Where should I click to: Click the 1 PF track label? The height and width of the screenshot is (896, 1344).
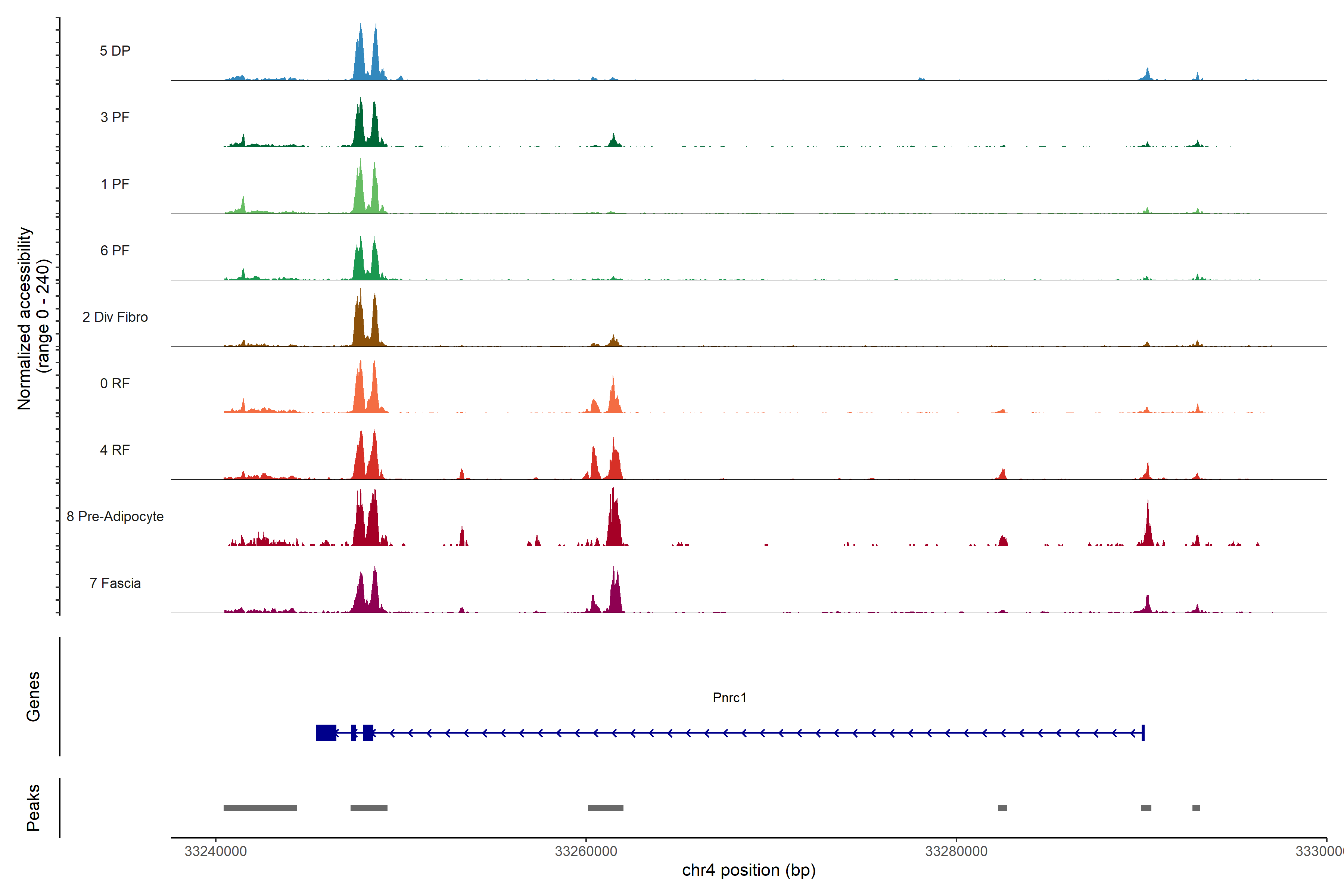(115, 184)
